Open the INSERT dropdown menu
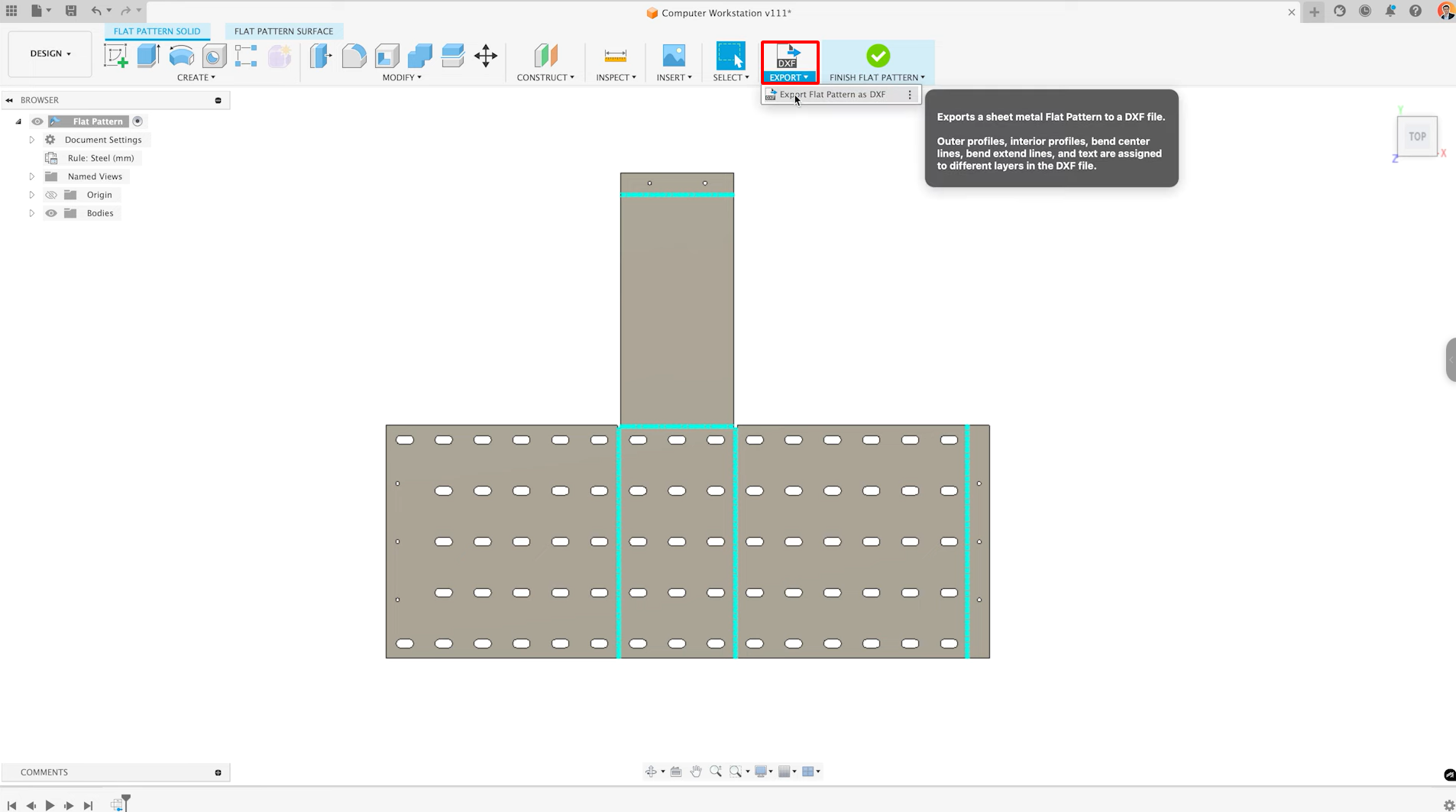Image resolution: width=1456 pixels, height=812 pixels. (674, 77)
